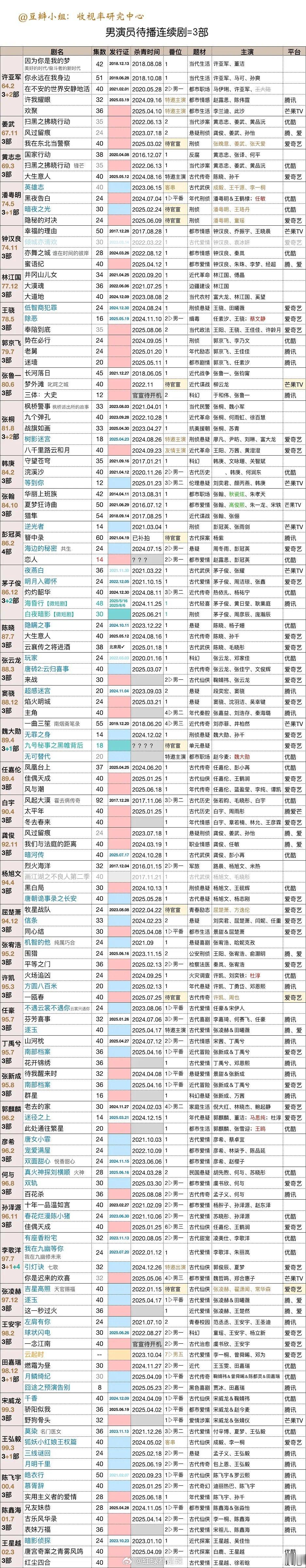
Task: Click the actor name cell 杨旭文
Action: pyautogui.click(x=11, y=873)
